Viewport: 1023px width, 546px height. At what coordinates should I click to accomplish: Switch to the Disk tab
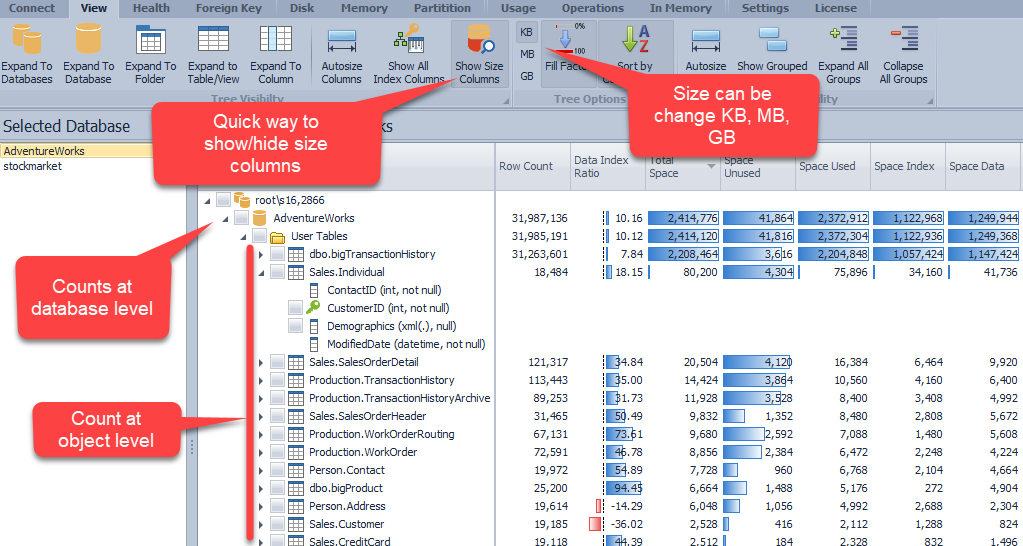coord(302,8)
